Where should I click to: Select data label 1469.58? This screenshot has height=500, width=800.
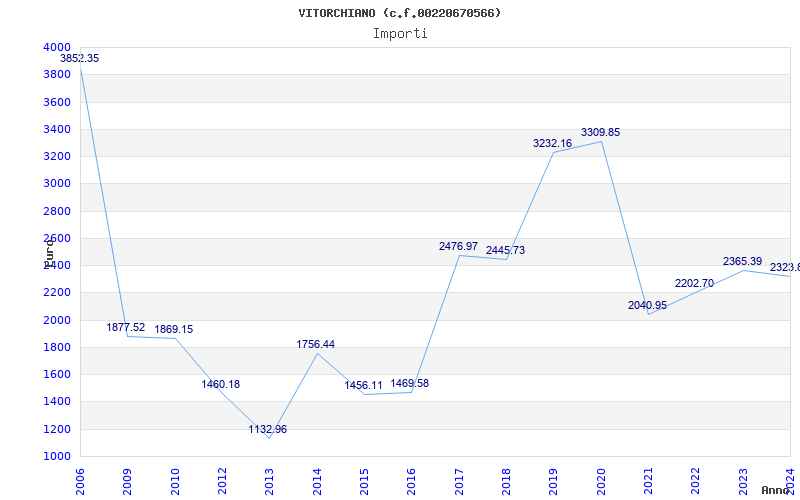410,383
